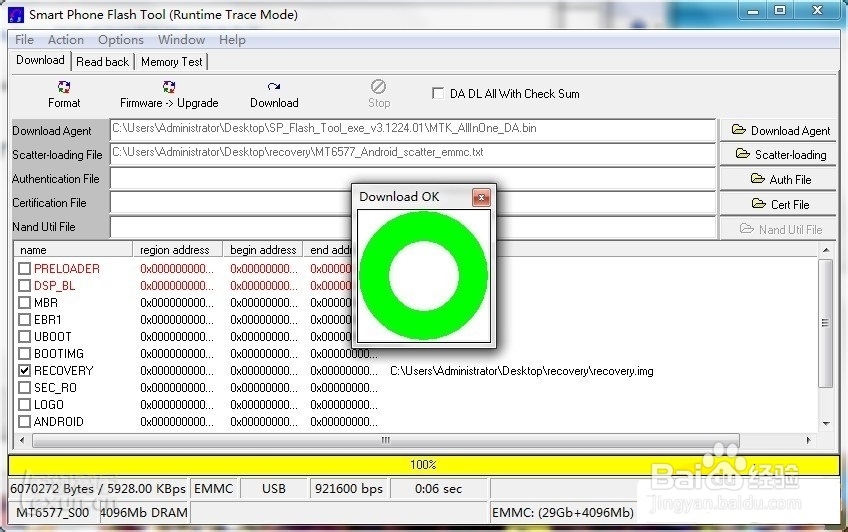848x532 pixels.
Task: Check the EBR1 partition checkbox
Action: 24,320
